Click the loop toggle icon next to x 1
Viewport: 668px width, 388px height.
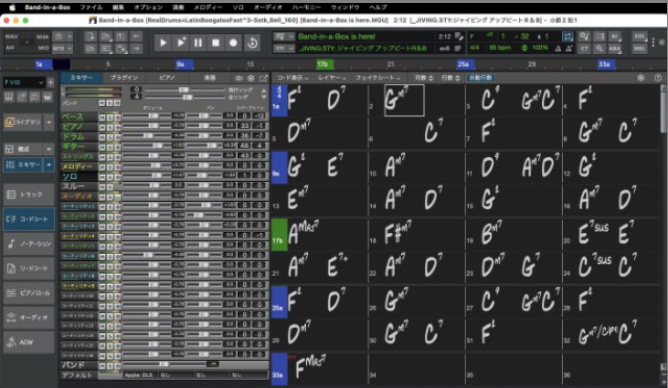pos(567,37)
